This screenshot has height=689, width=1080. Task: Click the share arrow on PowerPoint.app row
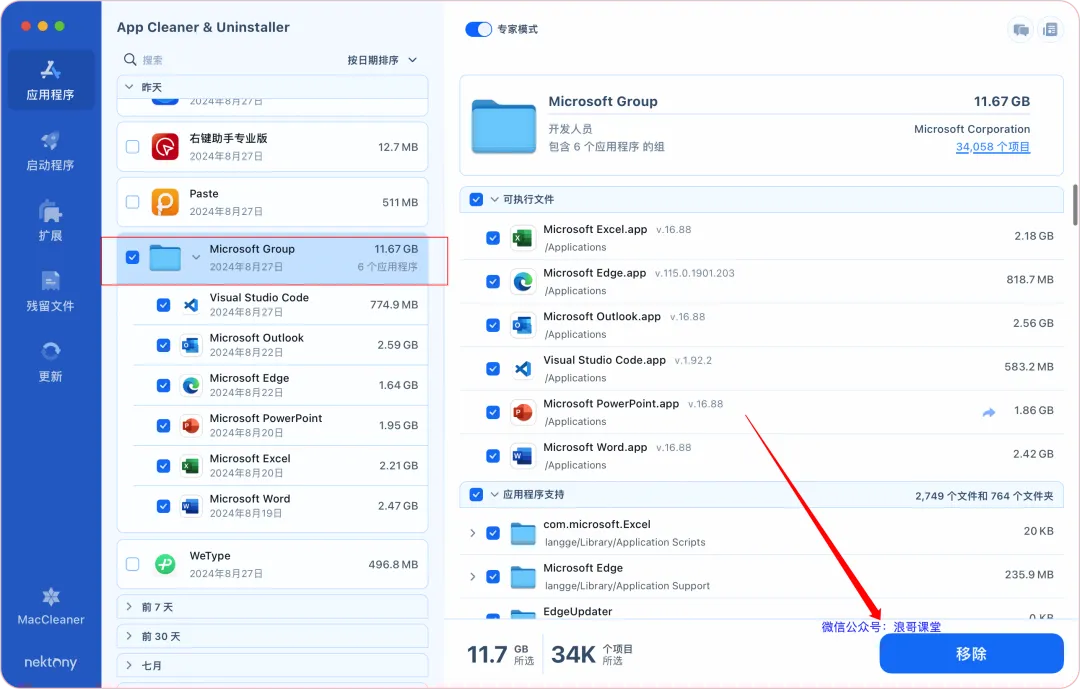pos(988,412)
